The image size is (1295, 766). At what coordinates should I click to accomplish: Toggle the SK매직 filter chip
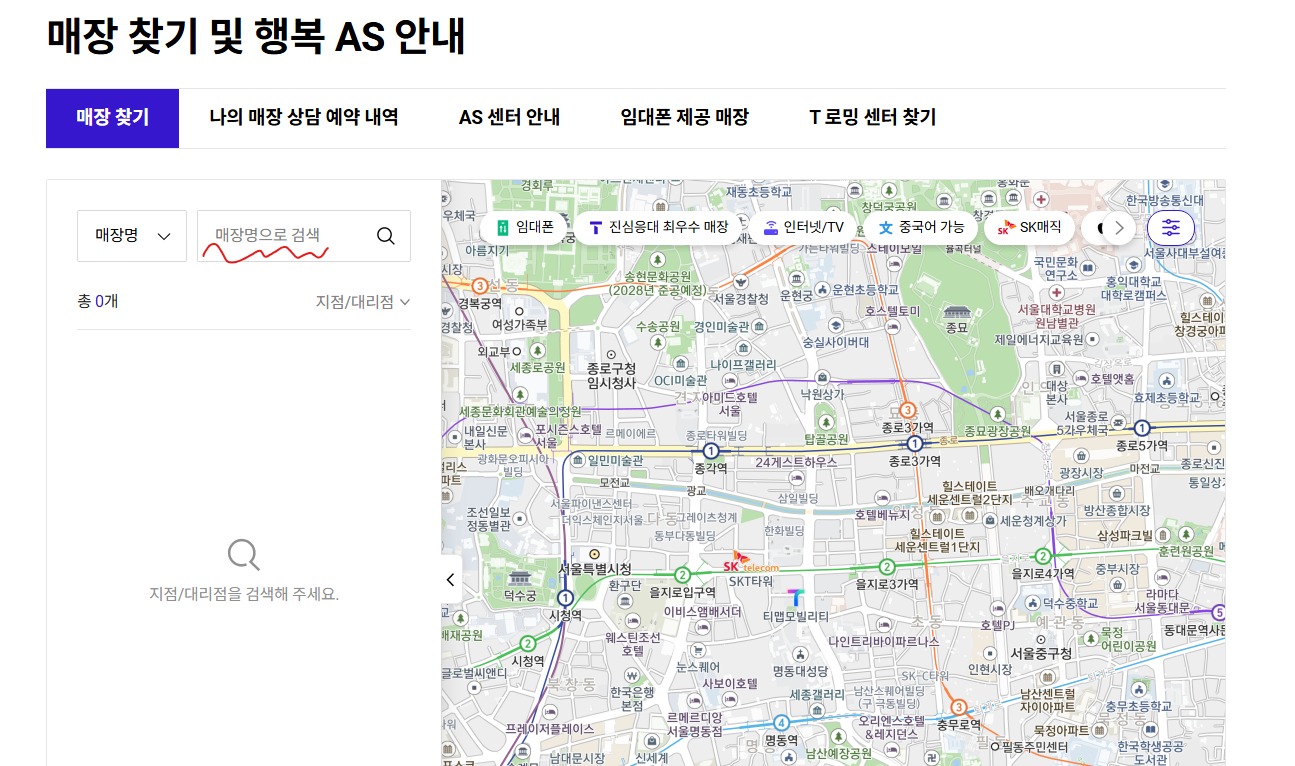tap(1029, 228)
